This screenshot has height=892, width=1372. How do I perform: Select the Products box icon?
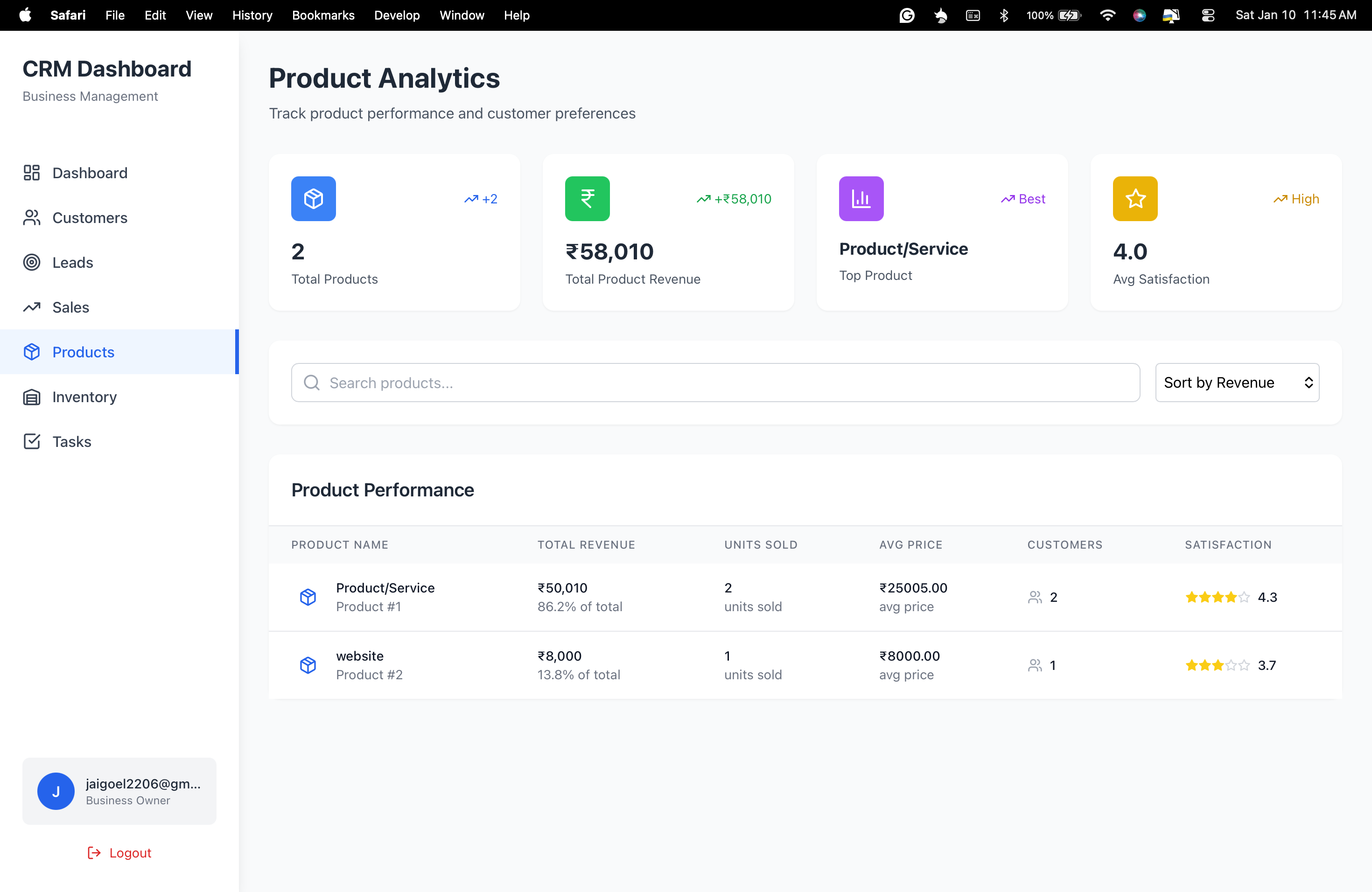coord(32,352)
